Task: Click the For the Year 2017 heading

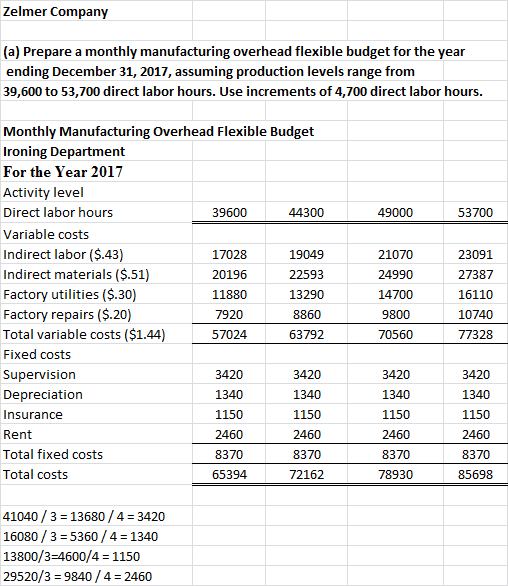Action: click(63, 172)
